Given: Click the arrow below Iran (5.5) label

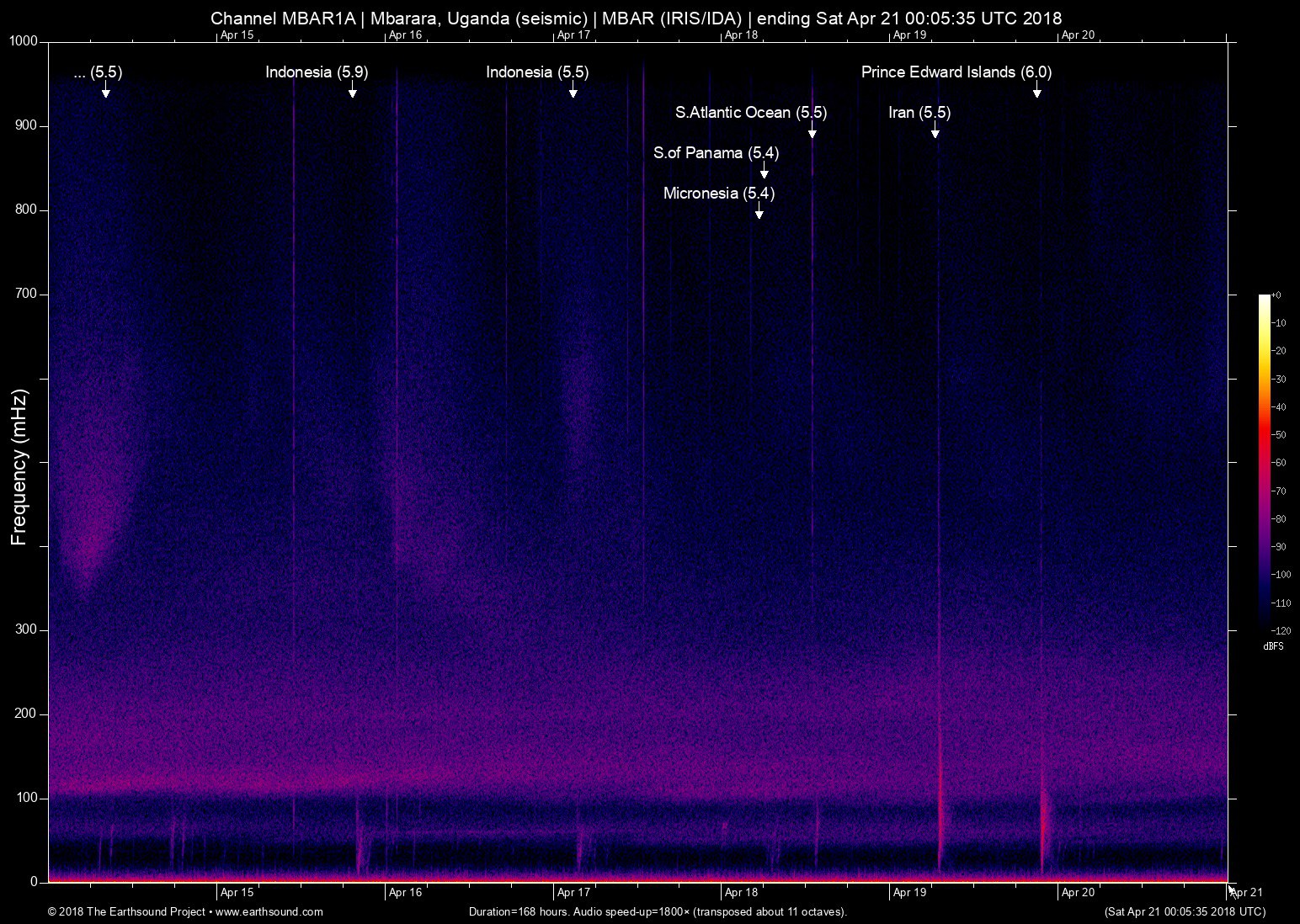Looking at the screenshot, I should [935, 131].
